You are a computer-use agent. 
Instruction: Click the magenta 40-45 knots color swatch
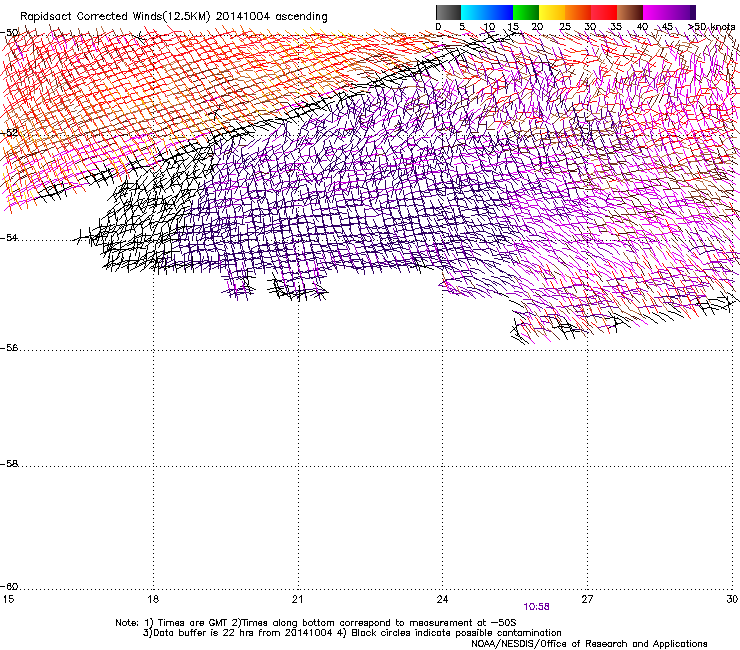(x=656, y=12)
